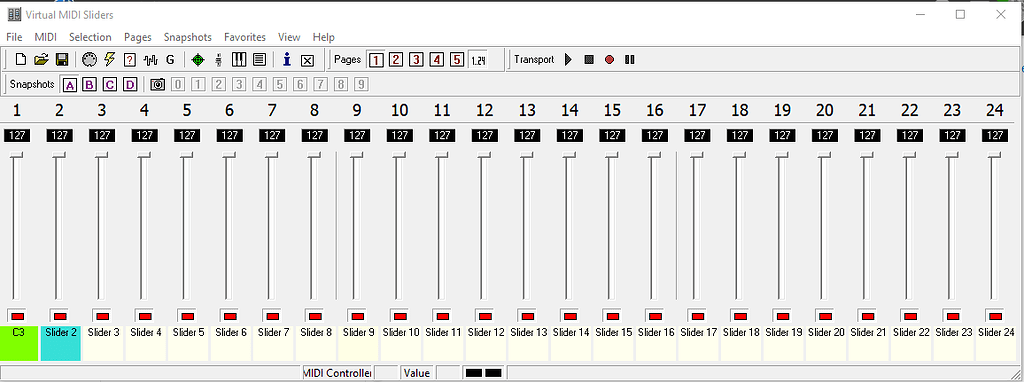Switch to page 3

[417, 60]
